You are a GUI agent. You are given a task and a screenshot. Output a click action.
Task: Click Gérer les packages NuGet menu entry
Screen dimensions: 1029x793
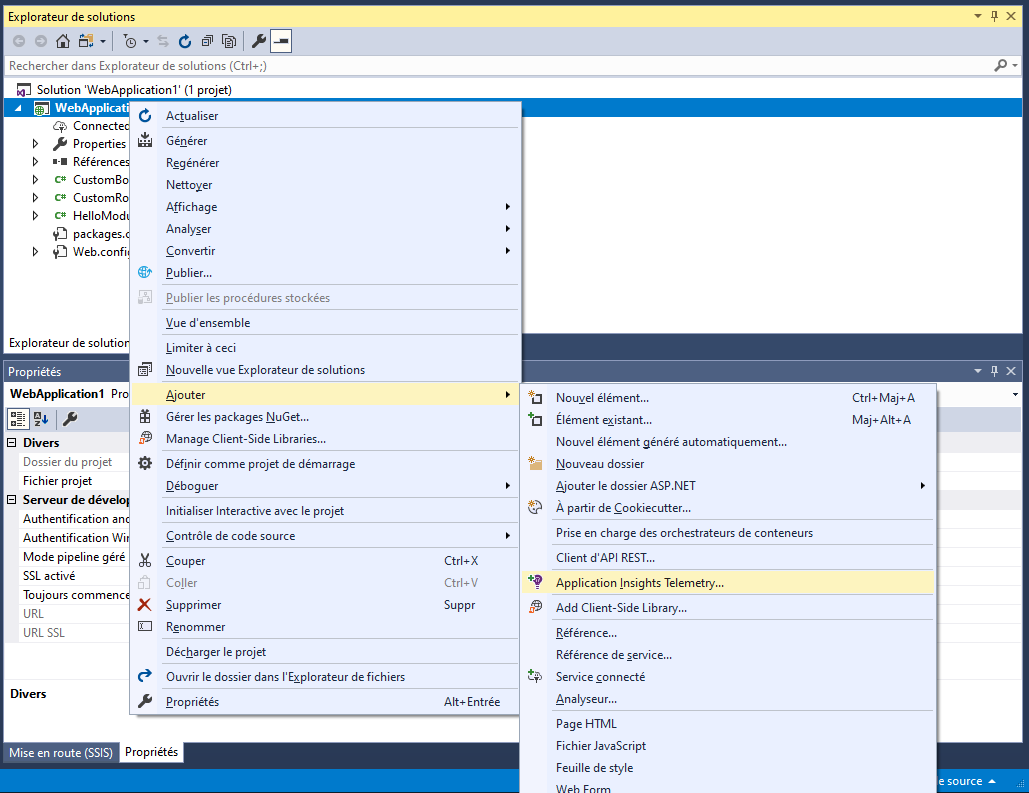pyautogui.click(x=237, y=416)
